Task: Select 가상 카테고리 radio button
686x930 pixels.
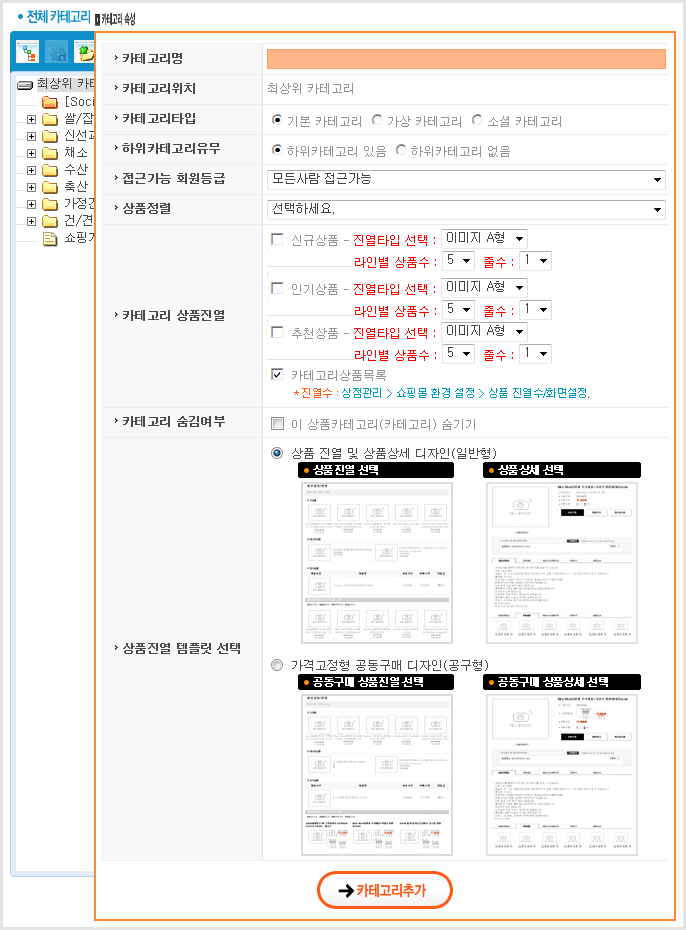Action: click(x=376, y=120)
